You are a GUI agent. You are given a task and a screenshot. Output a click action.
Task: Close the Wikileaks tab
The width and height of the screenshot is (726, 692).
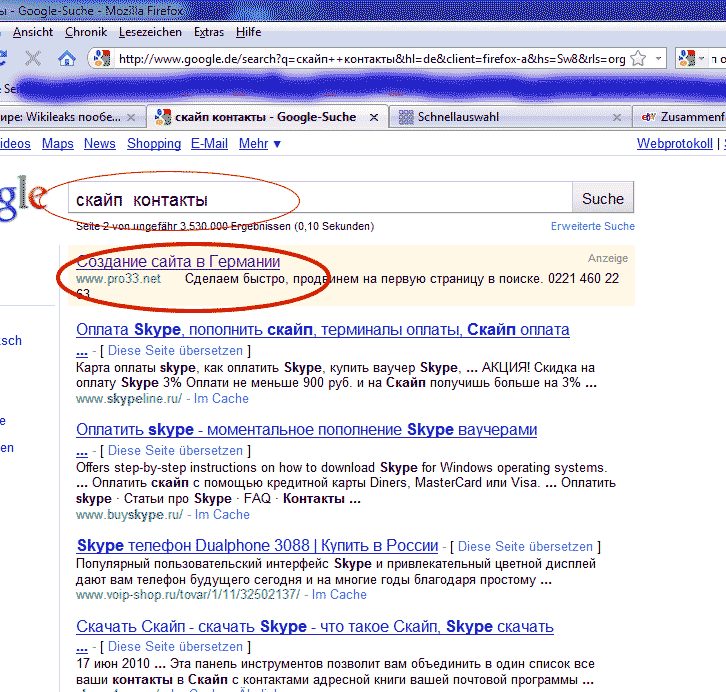pyautogui.click(x=131, y=118)
